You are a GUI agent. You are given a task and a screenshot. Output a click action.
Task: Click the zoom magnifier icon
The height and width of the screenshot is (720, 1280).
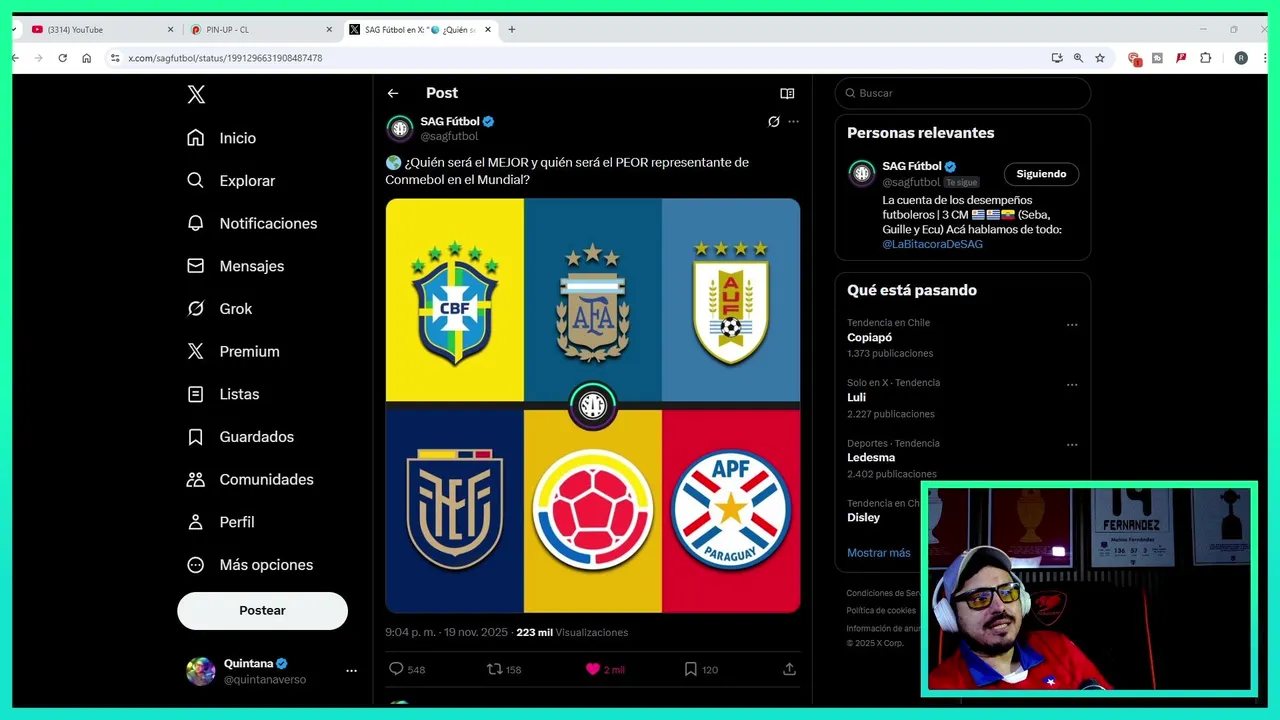1078,58
